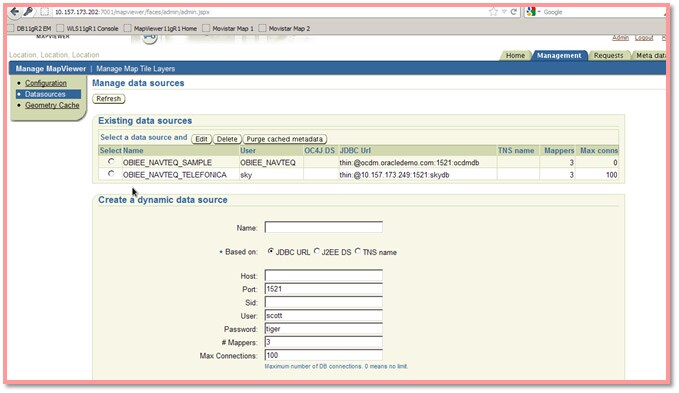
Task: Open the Geometry Cache sidebar link
Action: 52,105
